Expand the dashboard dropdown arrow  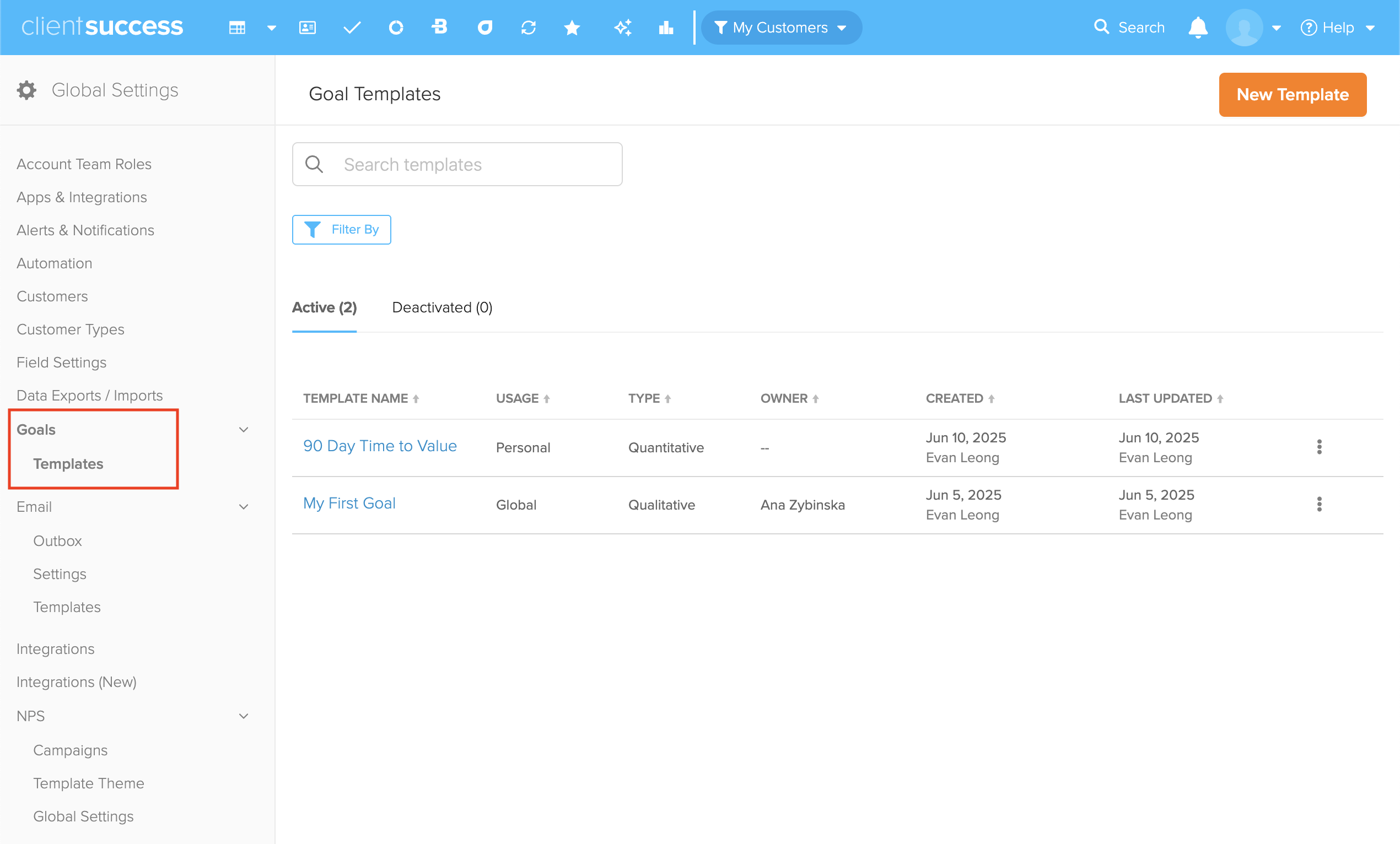[272, 28]
